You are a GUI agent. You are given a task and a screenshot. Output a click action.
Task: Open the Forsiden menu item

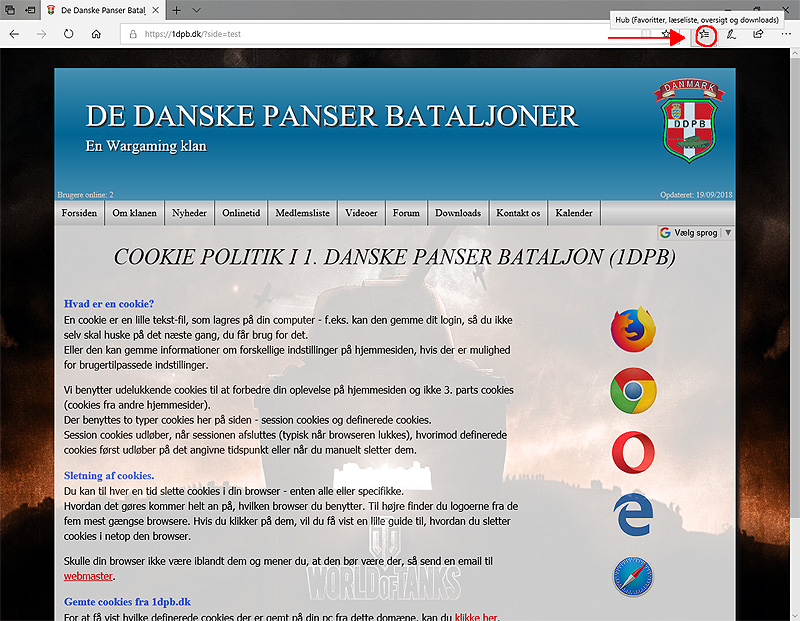coord(80,213)
